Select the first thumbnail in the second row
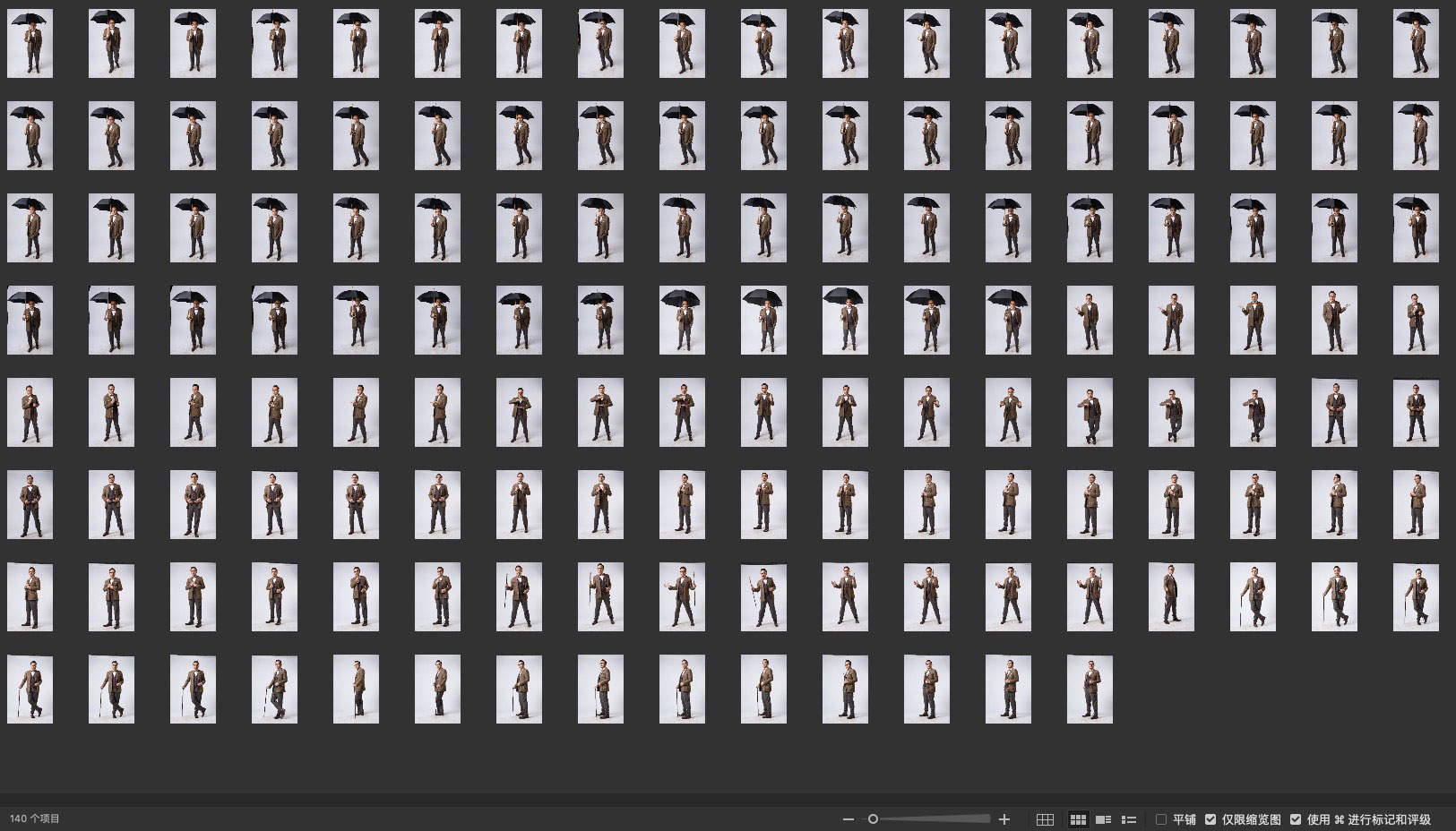1456x831 pixels. pos(30,136)
